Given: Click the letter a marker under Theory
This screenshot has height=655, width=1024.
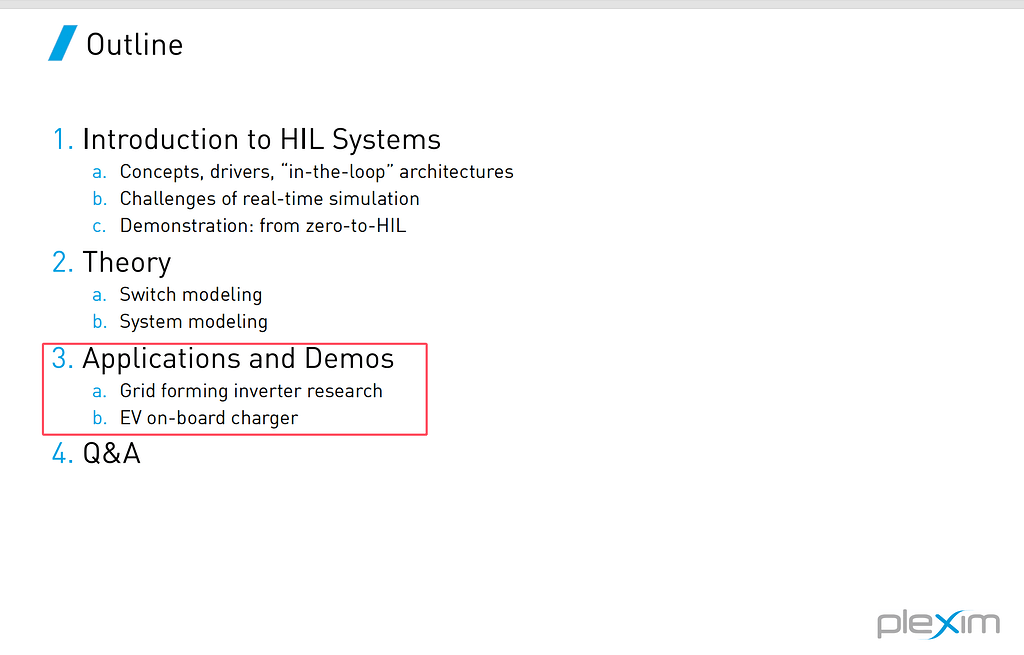Looking at the screenshot, I should [99, 294].
